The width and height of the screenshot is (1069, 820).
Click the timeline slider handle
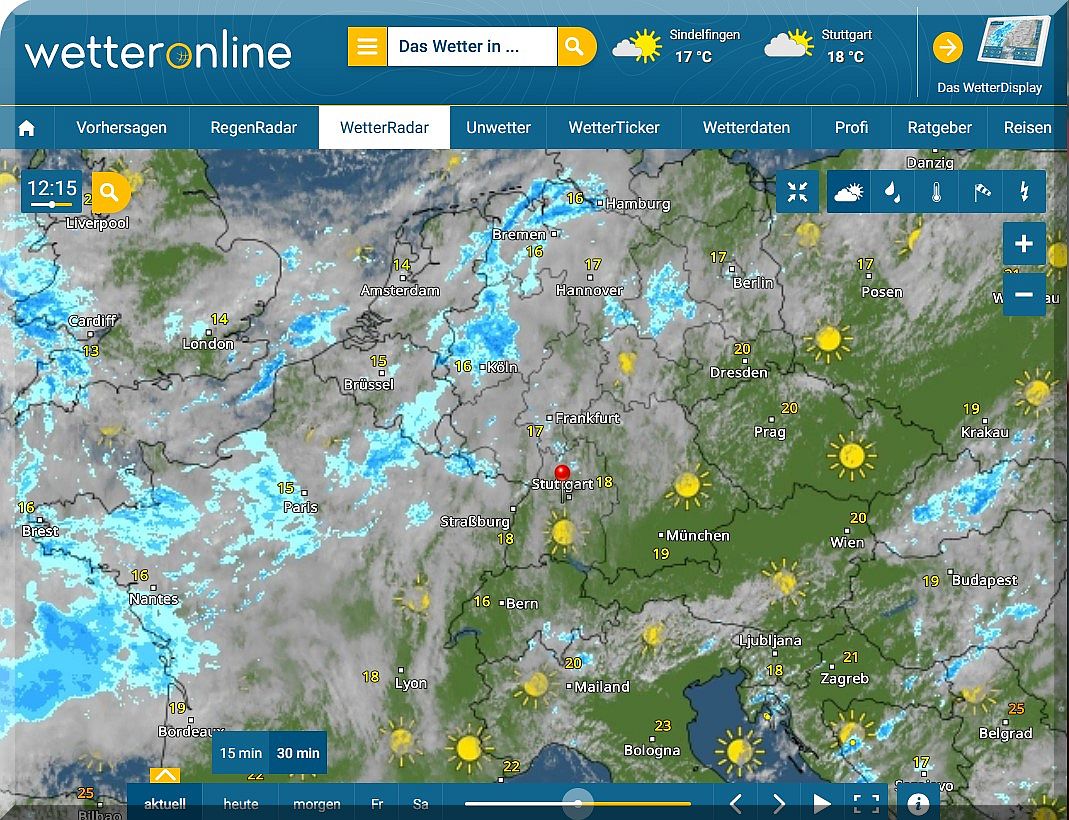point(578,803)
